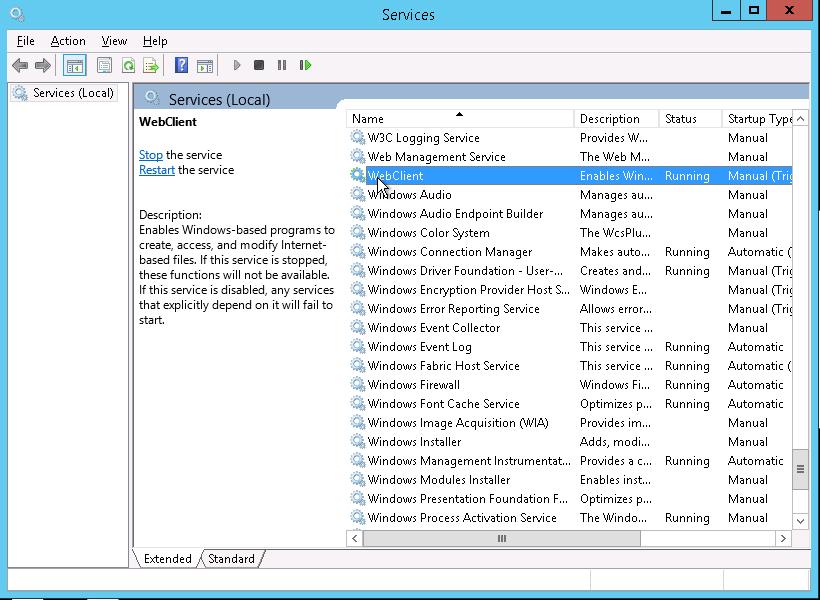The height and width of the screenshot is (600, 820).
Task: Click 'The Web M...' description cell
Action: (x=614, y=156)
